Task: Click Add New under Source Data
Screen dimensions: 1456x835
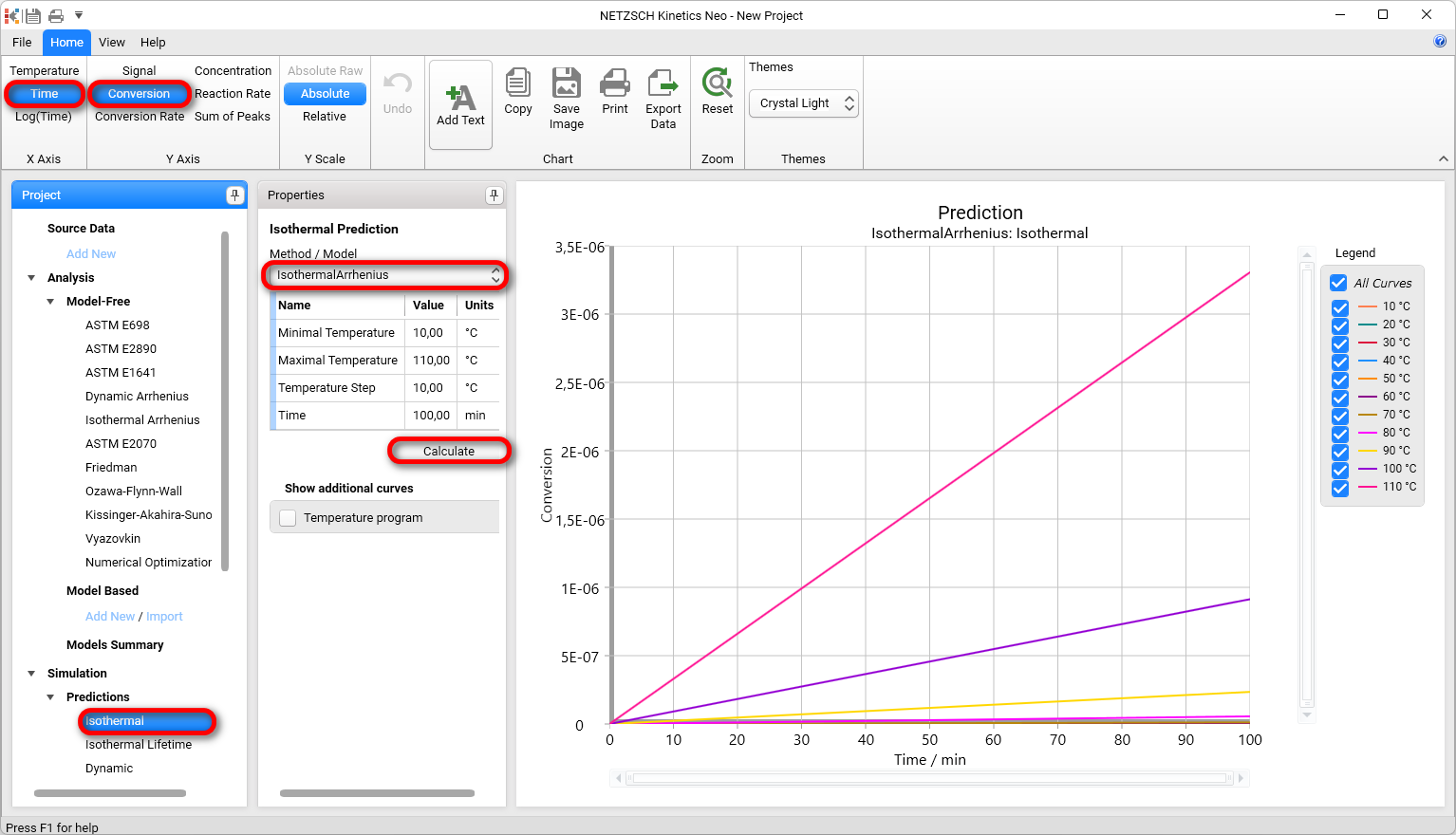Action: point(90,253)
